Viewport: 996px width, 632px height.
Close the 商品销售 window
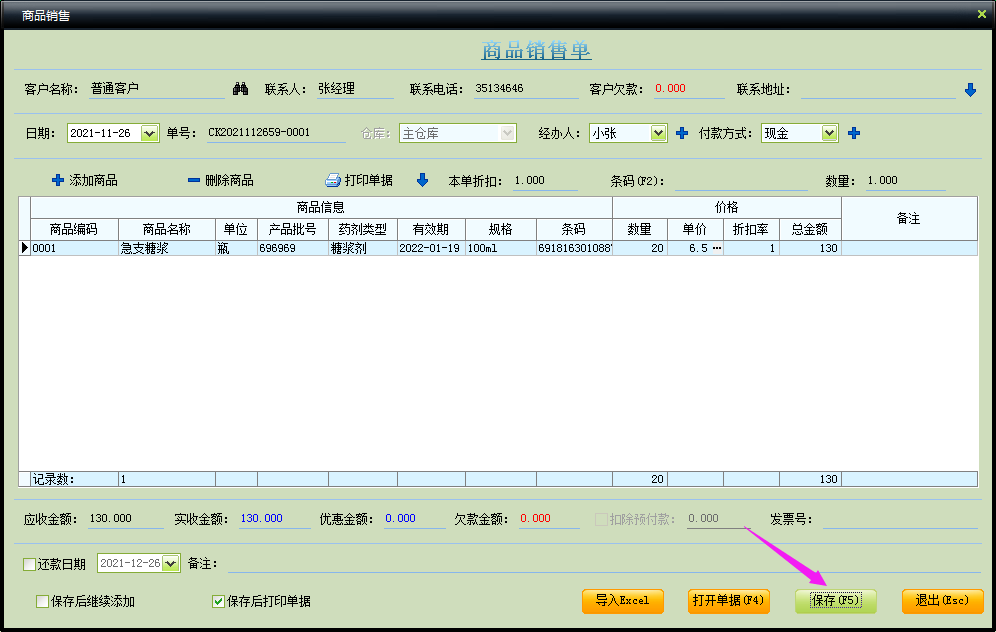(981, 14)
